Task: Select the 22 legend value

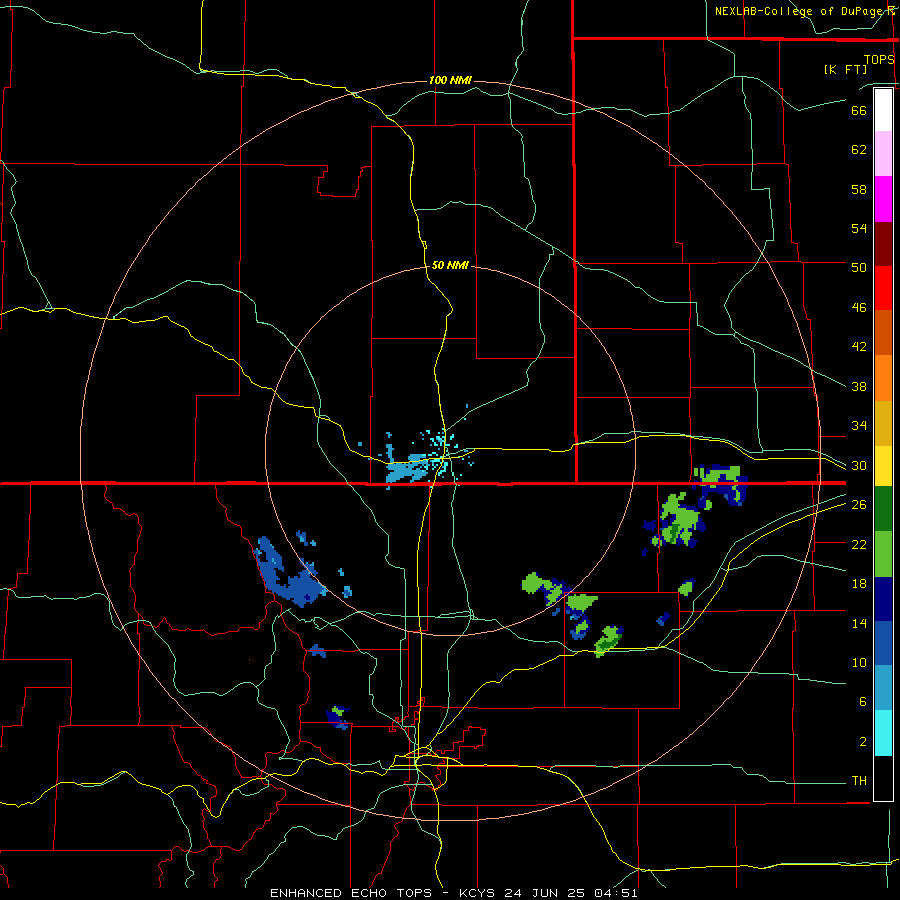Action: 859,544
